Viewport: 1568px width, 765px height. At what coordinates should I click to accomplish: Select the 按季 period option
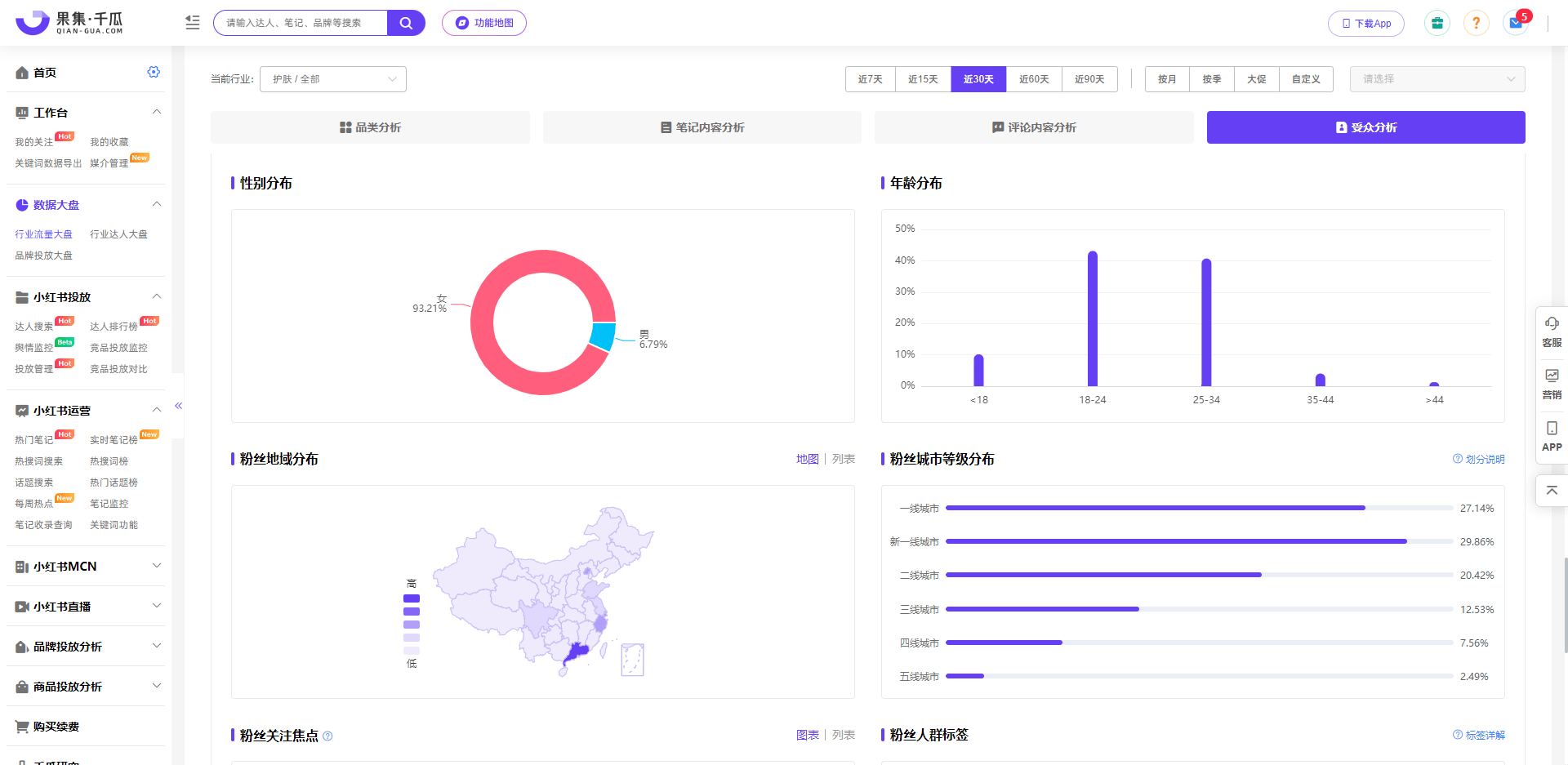pyautogui.click(x=1212, y=79)
